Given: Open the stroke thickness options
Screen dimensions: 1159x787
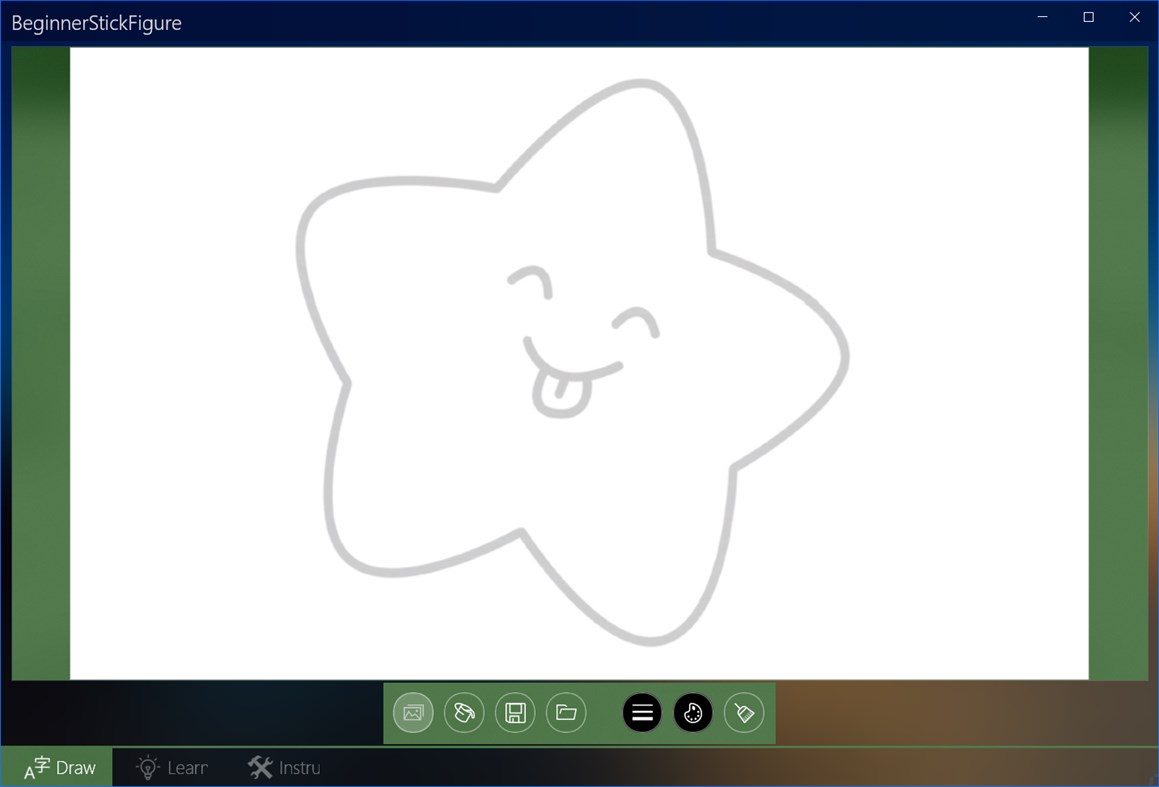Looking at the screenshot, I should click(x=641, y=712).
